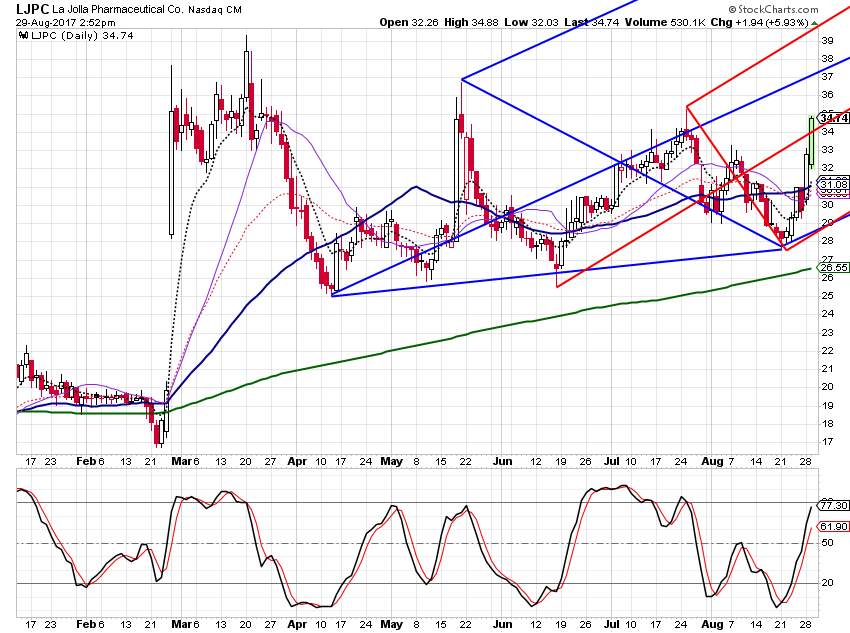The image size is (850, 633).
Task: Click the Chg +1.94 (+5.93%) value
Action: 759,22
